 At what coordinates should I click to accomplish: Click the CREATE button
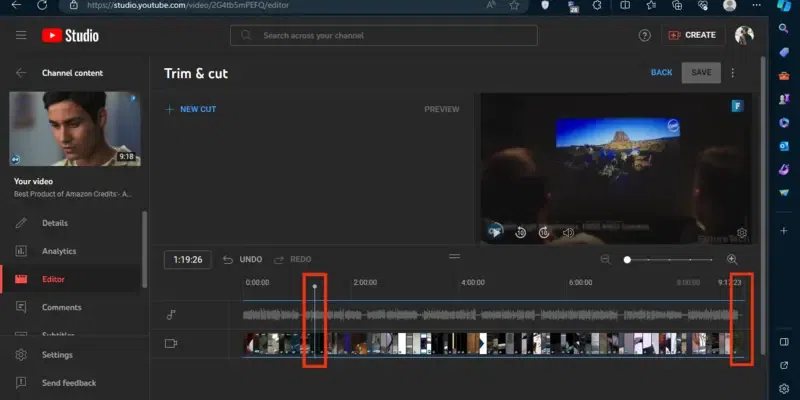pyautogui.click(x=693, y=35)
